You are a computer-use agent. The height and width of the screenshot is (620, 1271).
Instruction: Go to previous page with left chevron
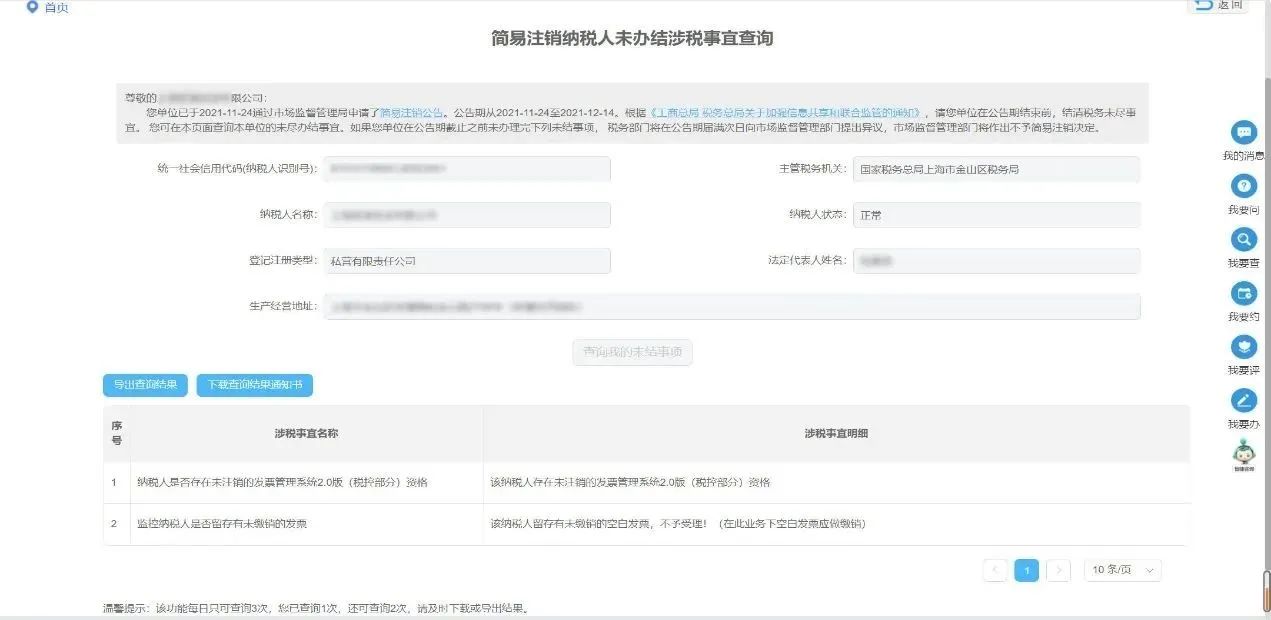[x=995, y=570]
